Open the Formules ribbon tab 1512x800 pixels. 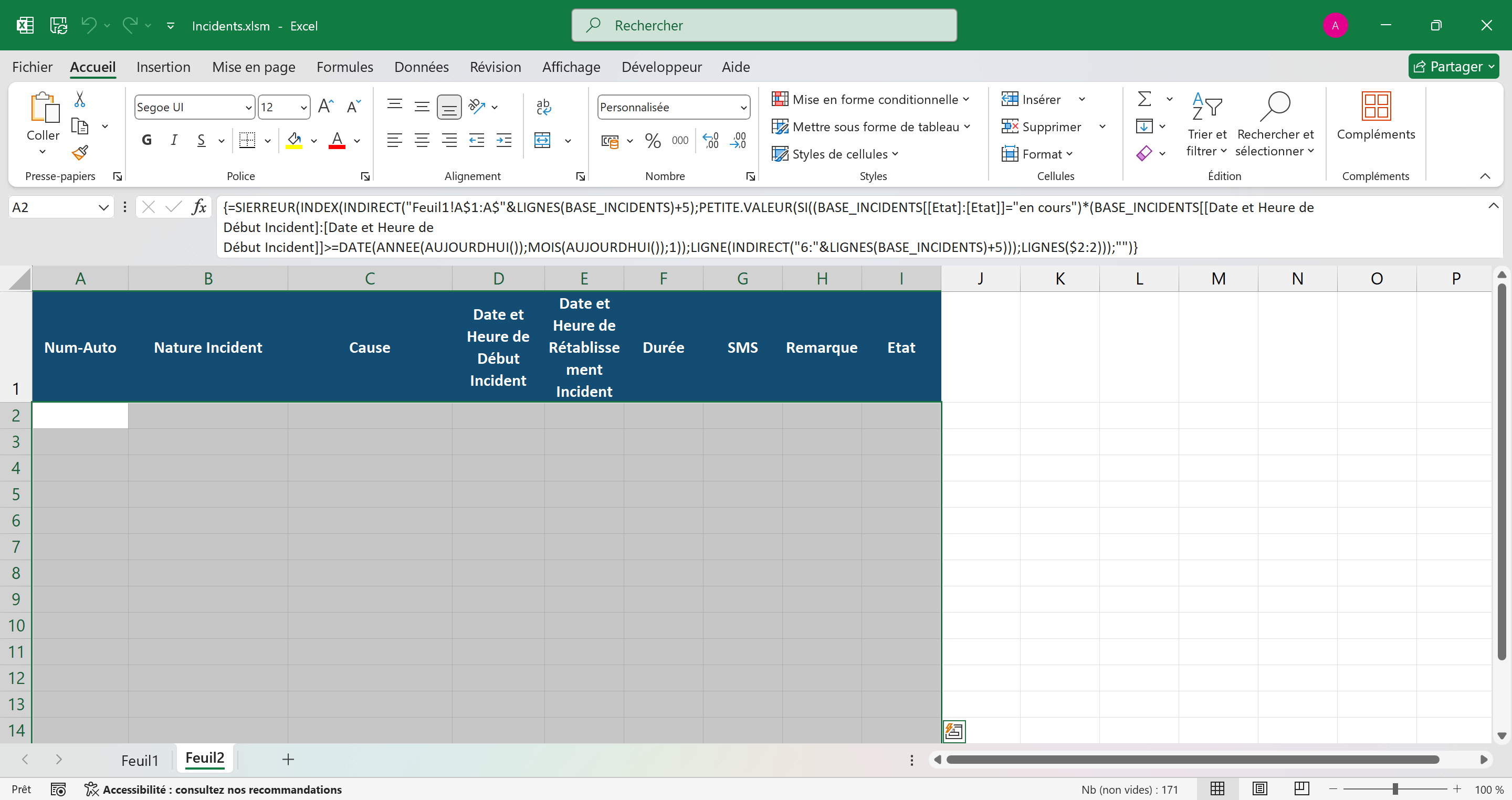(x=344, y=67)
